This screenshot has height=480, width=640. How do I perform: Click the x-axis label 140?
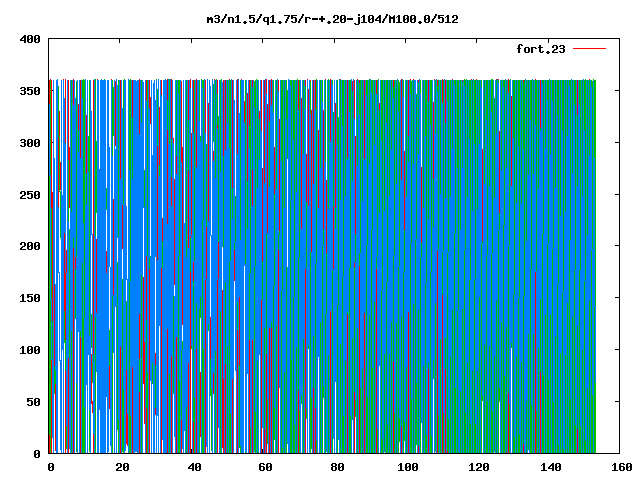(x=551, y=467)
